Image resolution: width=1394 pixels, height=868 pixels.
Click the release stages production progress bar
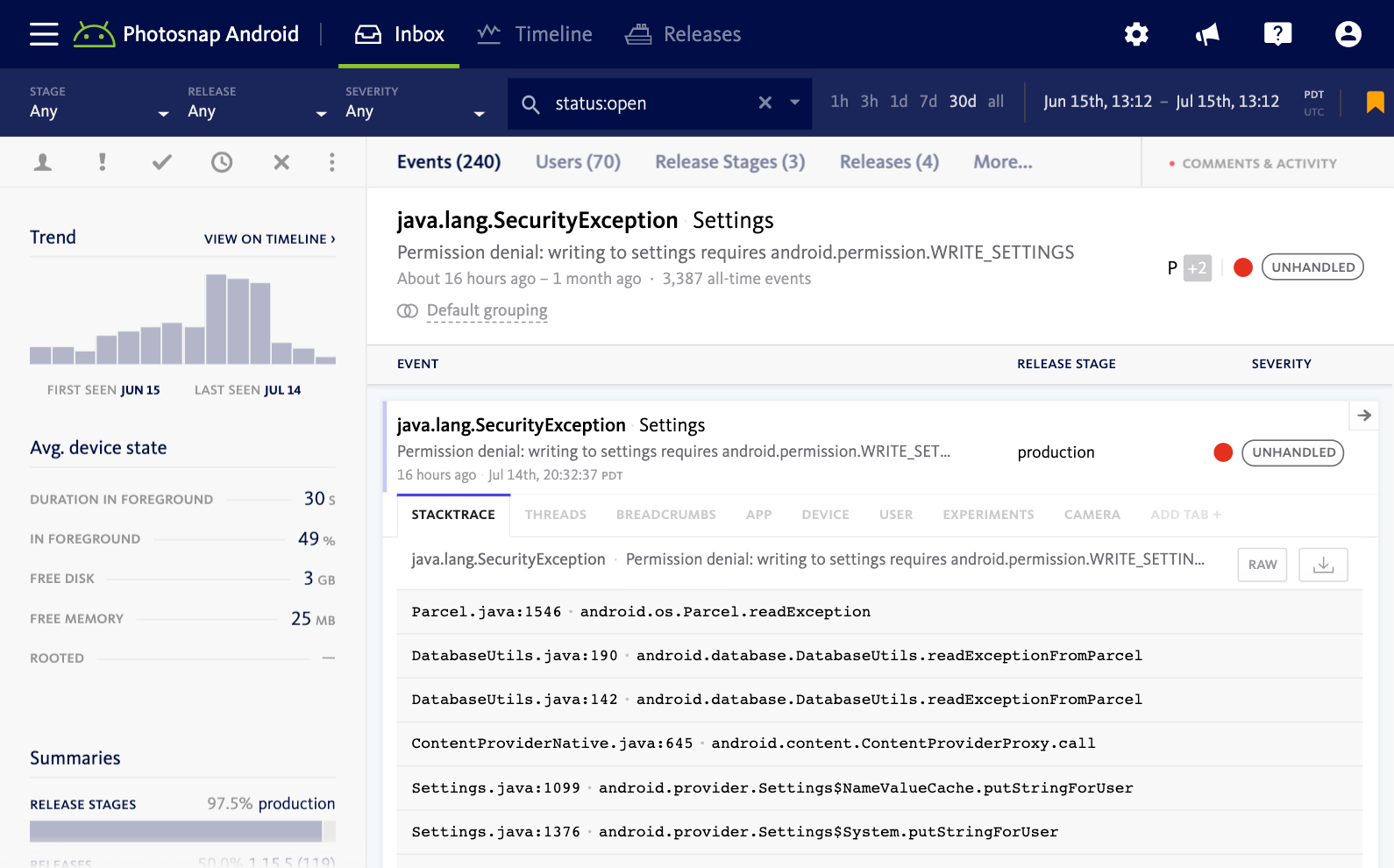coord(182,831)
